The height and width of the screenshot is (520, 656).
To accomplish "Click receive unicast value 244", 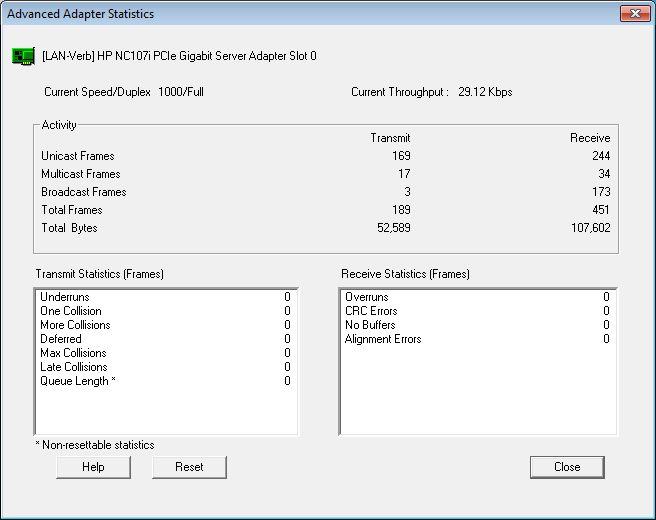I will coord(601,156).
